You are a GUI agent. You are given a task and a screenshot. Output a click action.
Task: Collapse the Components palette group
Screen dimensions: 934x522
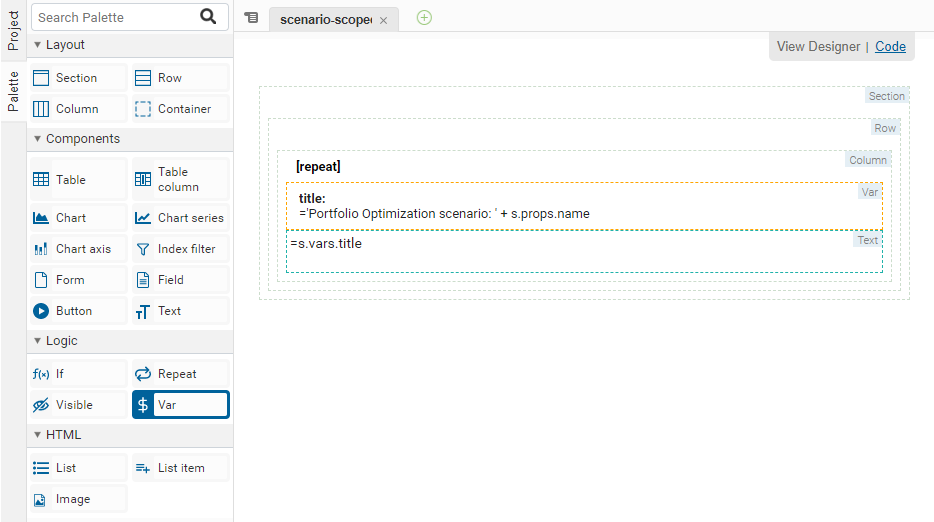click(x=38, y=139)
